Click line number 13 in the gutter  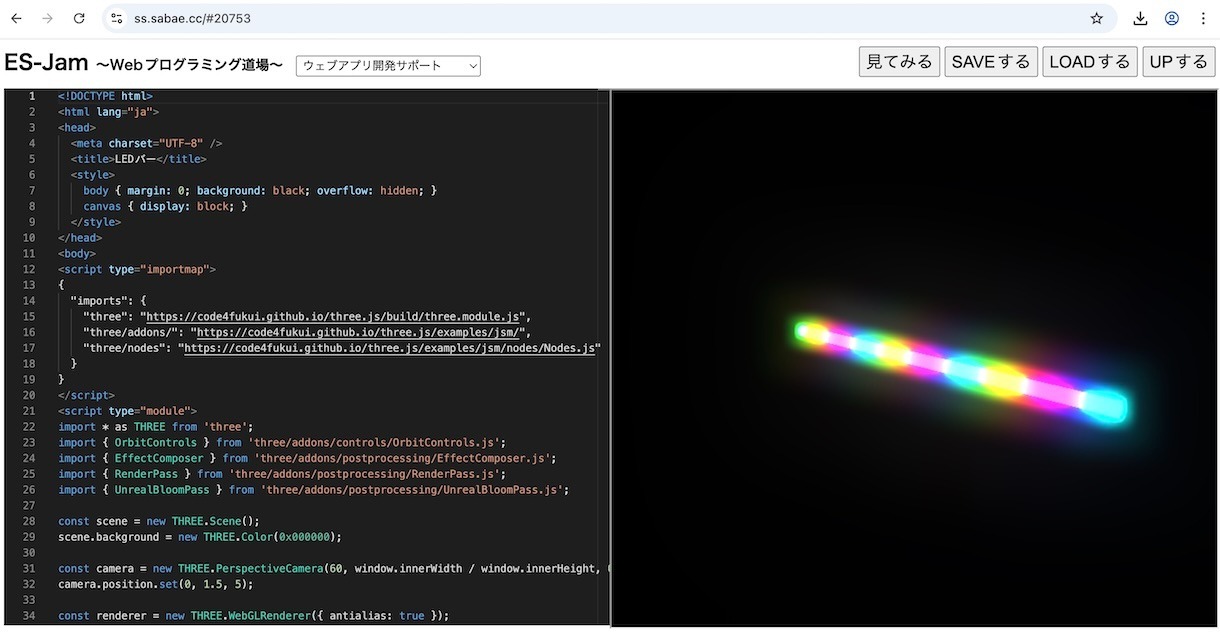[x=29, y=285]
